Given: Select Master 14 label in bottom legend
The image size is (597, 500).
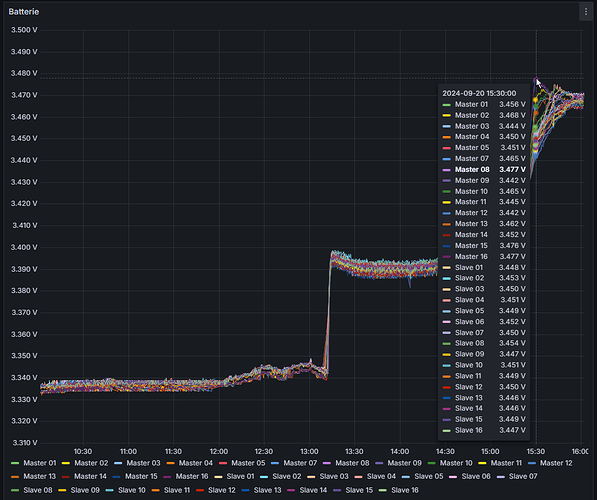Looking at the screenshot, I should (90, 476).
